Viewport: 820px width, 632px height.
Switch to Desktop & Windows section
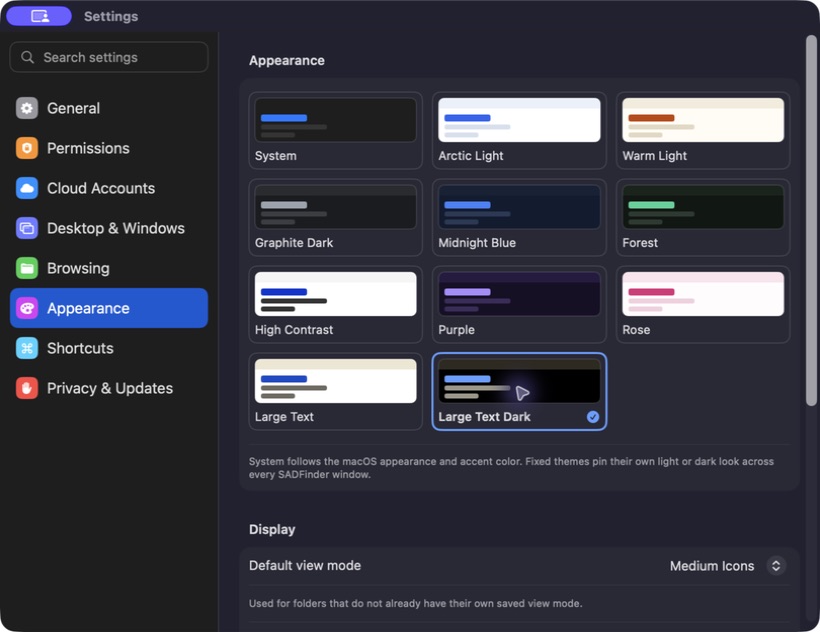click(109, 228)
